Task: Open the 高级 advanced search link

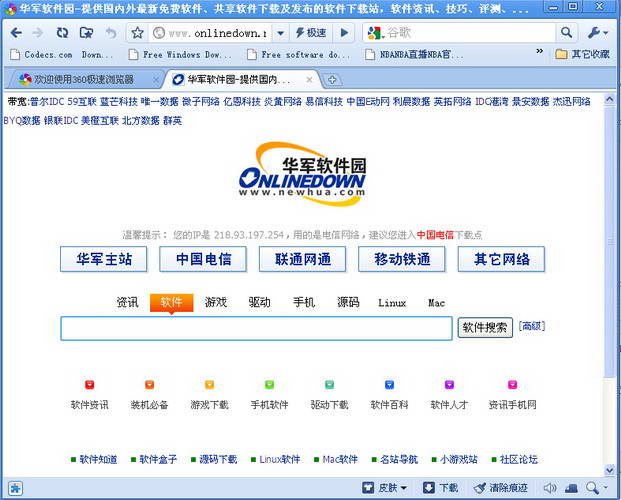Action: click(532, 326)
